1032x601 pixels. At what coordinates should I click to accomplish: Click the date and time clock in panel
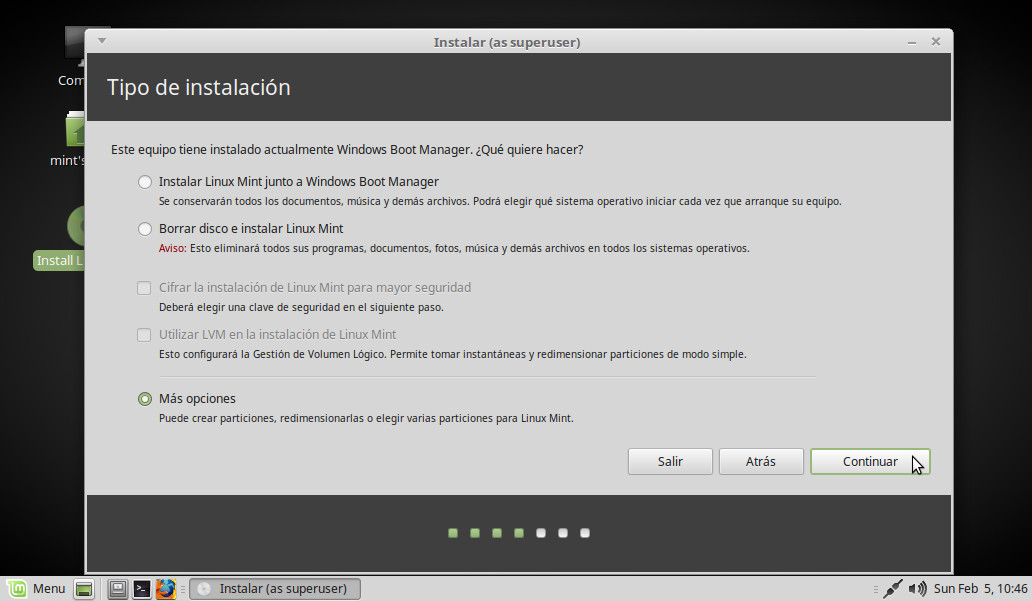[x=980, y=588]
